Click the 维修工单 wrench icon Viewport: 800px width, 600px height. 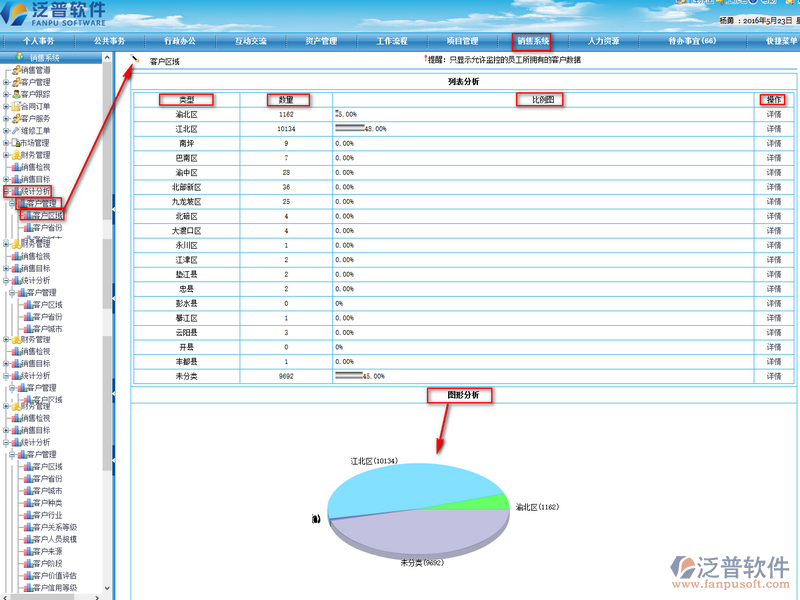[15, 130]
